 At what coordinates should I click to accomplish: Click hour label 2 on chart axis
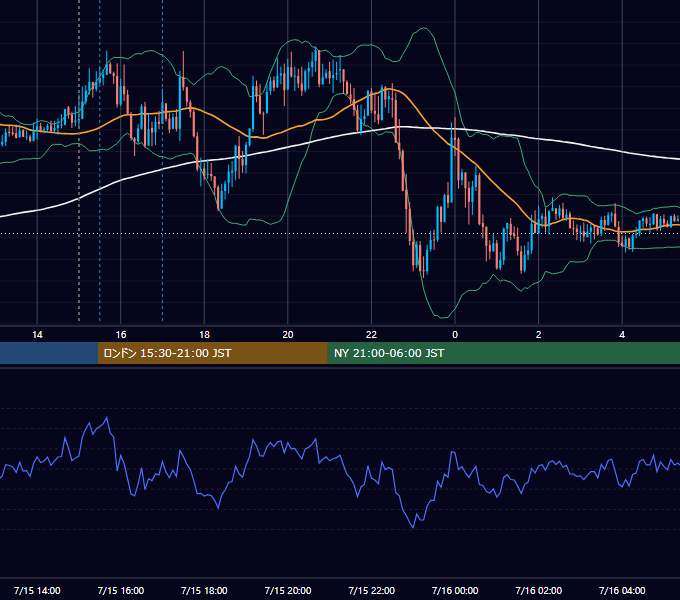point(539,335)
